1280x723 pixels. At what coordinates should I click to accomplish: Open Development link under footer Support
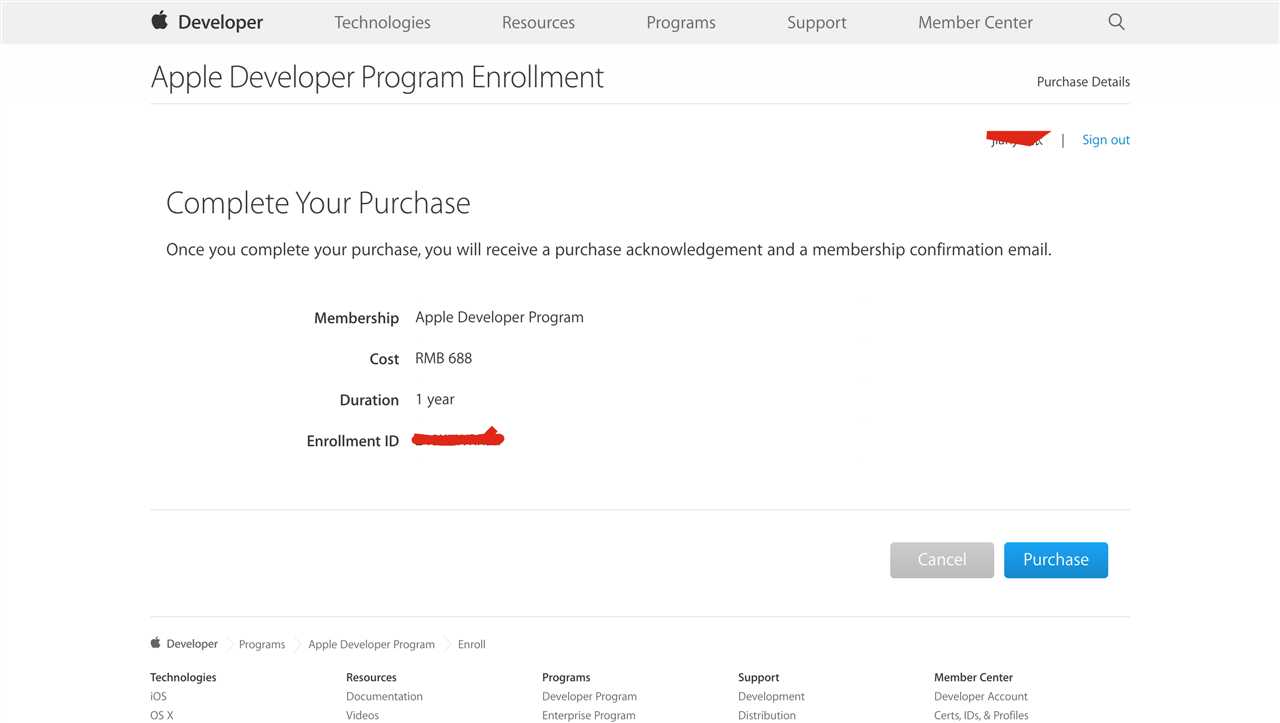(x=771, y=696)
